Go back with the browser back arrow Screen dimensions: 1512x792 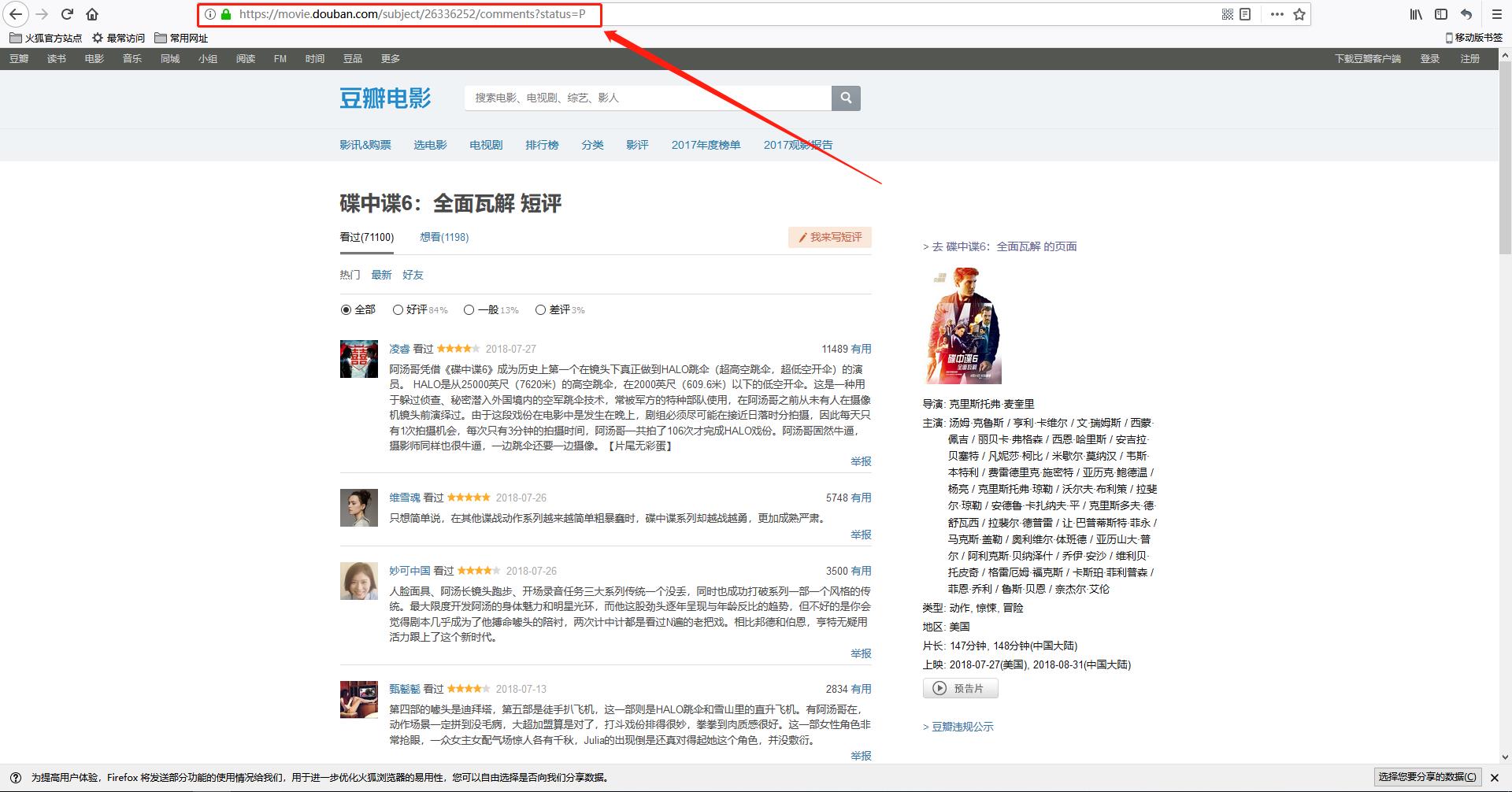pos(16,14)
